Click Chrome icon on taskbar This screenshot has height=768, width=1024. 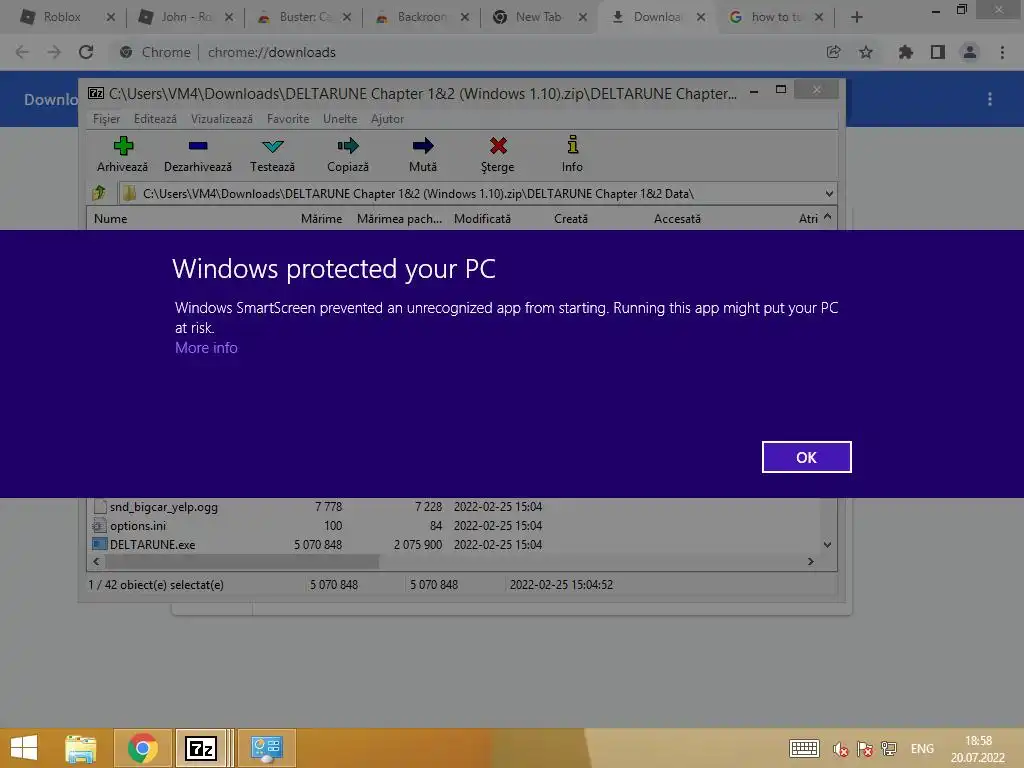pos(142,748)
